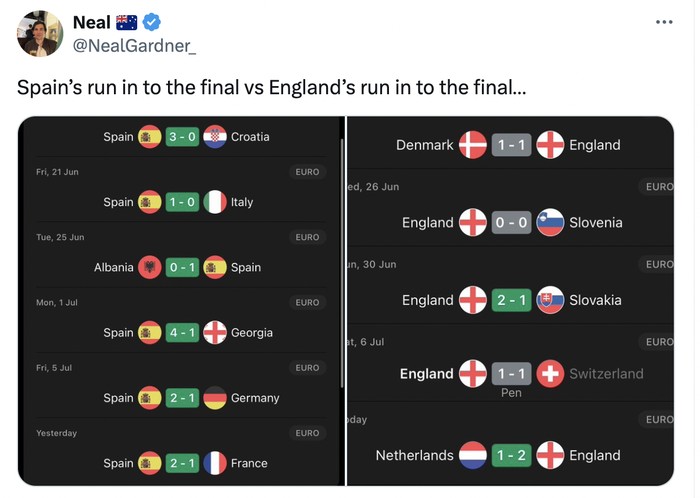Click the Netherlands flag icon
Viewport: 700px width, 498px height.
pos(473,455)
